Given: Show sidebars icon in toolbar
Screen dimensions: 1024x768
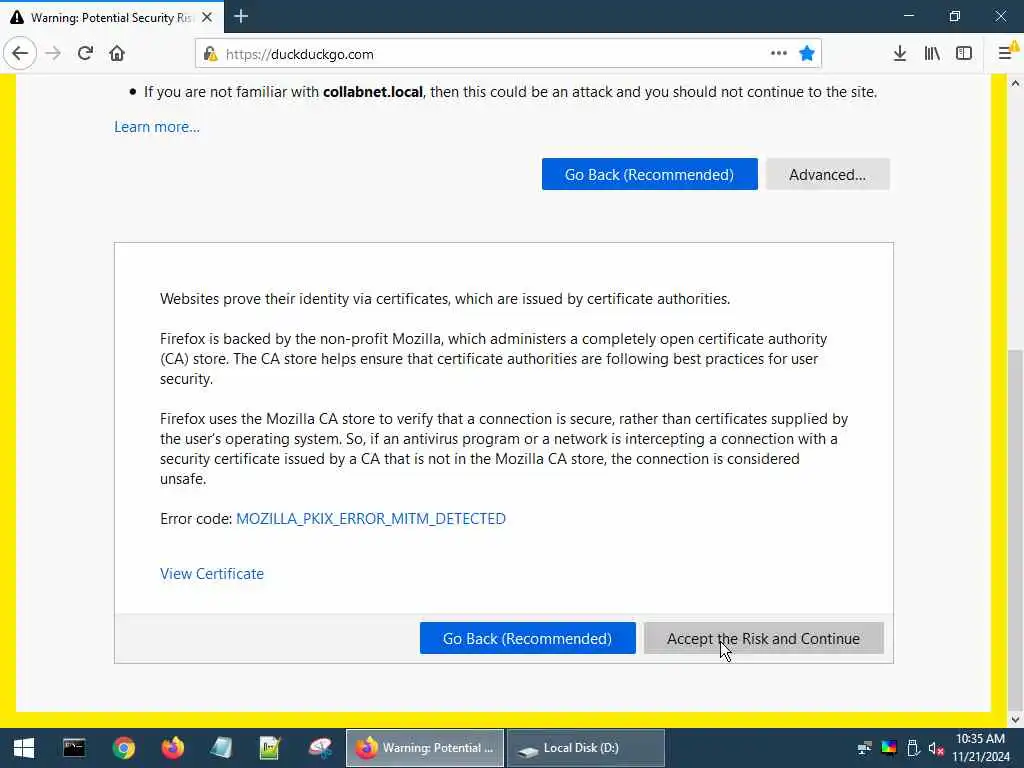Looking at the screenshot, I should point(964,54).
